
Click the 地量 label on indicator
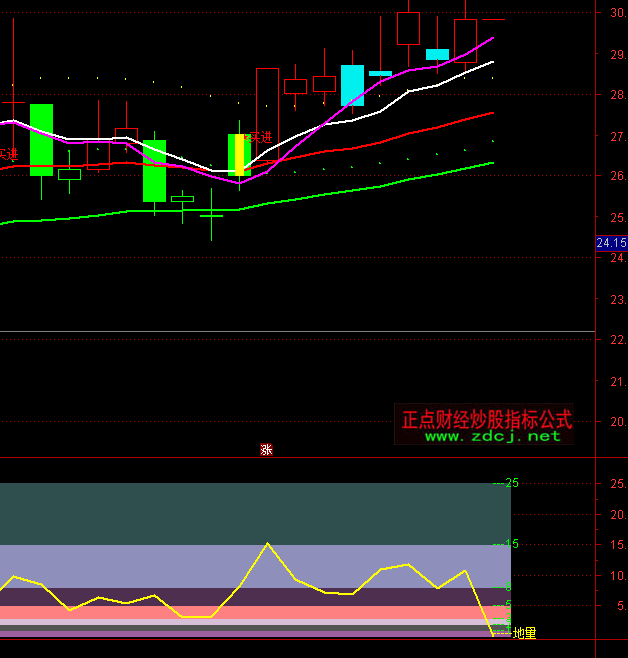click(x=525, y=633)
